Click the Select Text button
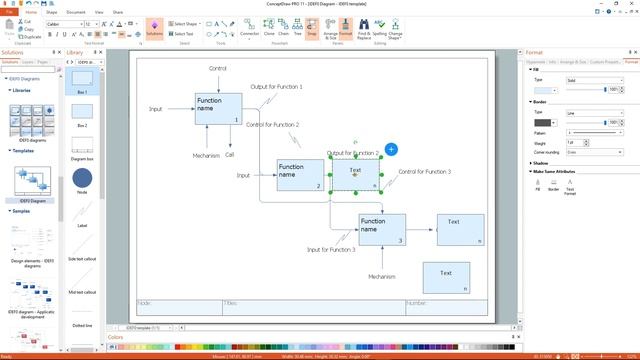The image size is (640, 360). [181, 34]
